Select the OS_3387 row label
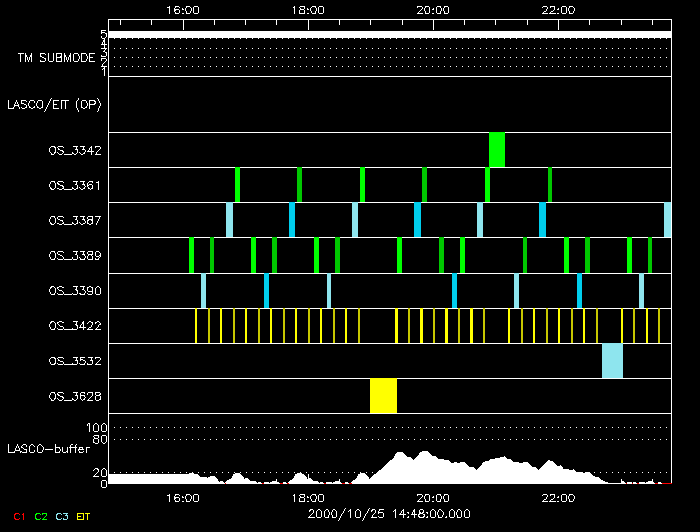Viewport: 700px width, 532px height. pos(74,220)
